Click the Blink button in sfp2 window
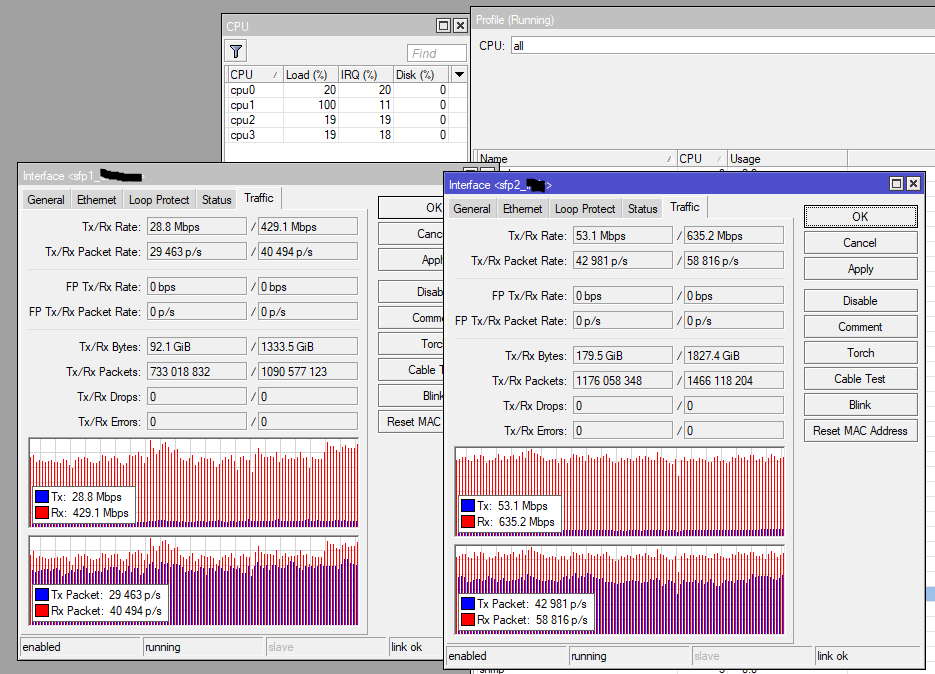Screen dimensions: 935x674 pos(860,405)
